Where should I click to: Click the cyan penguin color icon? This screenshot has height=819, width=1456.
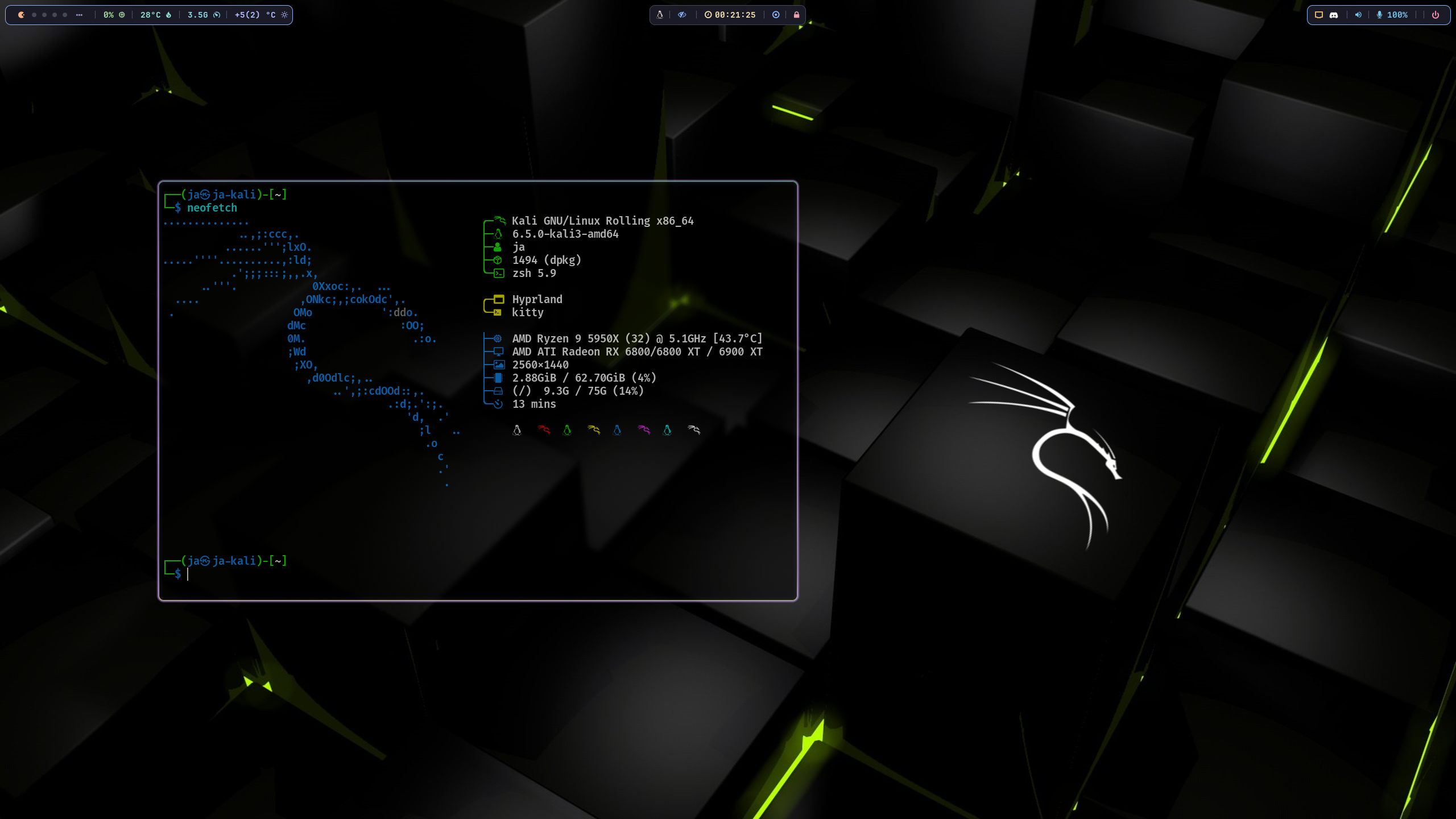pos(667,430)
